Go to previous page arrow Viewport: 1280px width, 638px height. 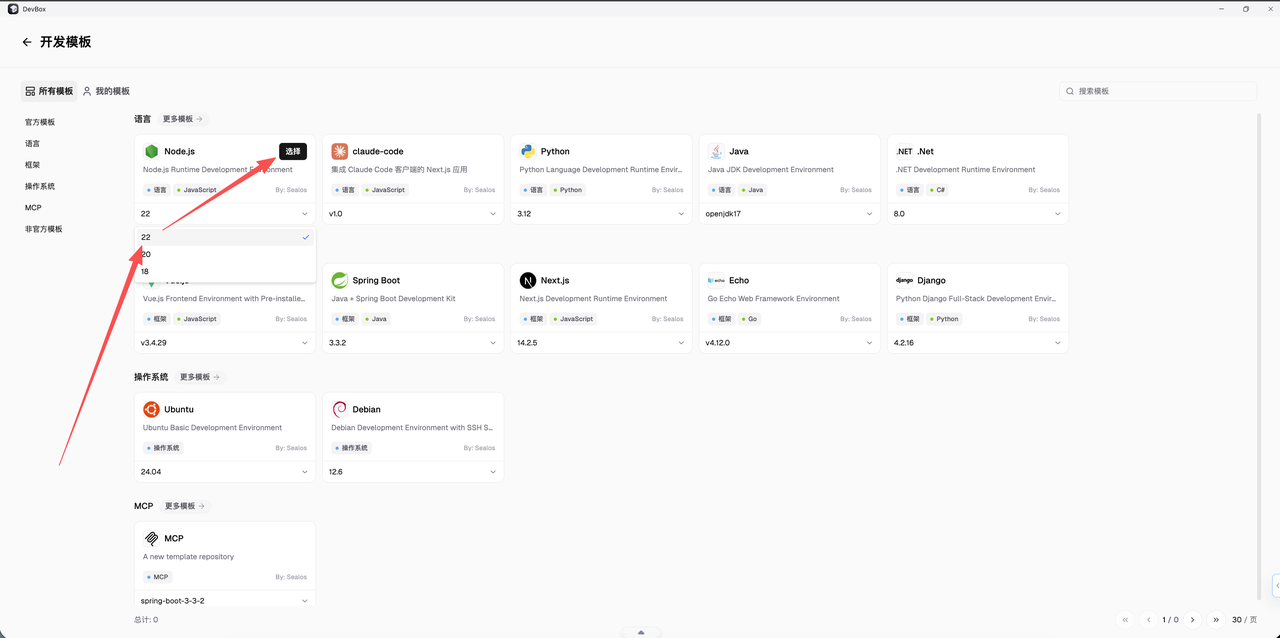[1148, 620]
